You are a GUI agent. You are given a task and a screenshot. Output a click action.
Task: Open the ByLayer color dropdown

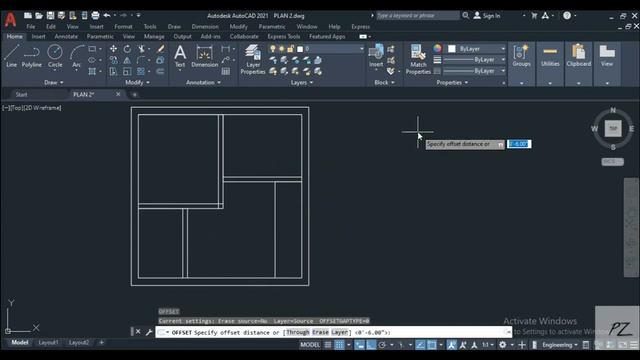pyautogui.click(x=503, y=49)
